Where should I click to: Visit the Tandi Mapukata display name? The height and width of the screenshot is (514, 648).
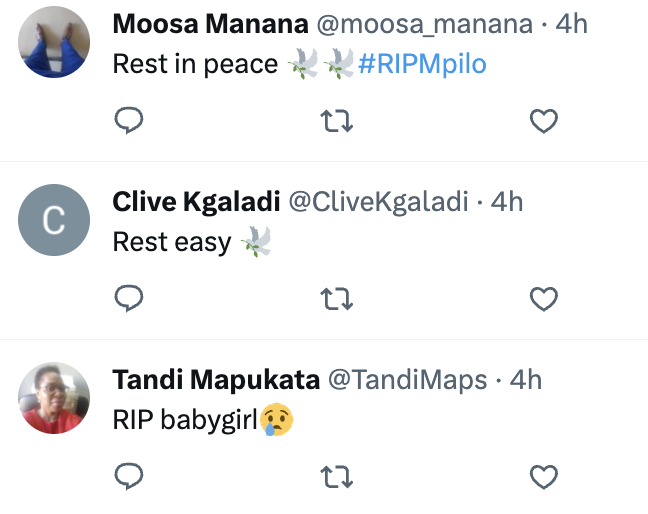216,380
